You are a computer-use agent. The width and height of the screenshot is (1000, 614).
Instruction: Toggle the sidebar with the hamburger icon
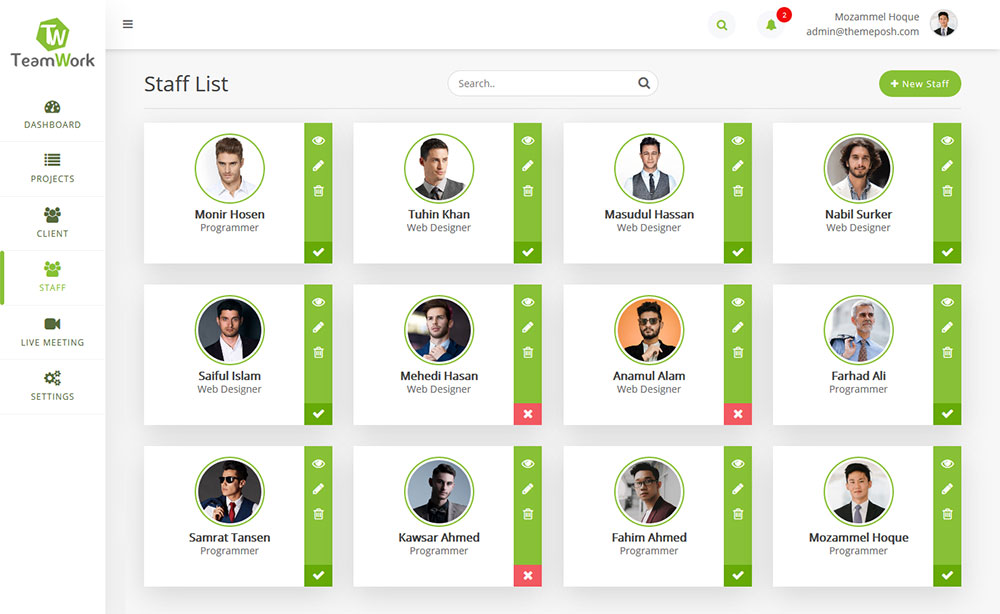pos(128,23)
